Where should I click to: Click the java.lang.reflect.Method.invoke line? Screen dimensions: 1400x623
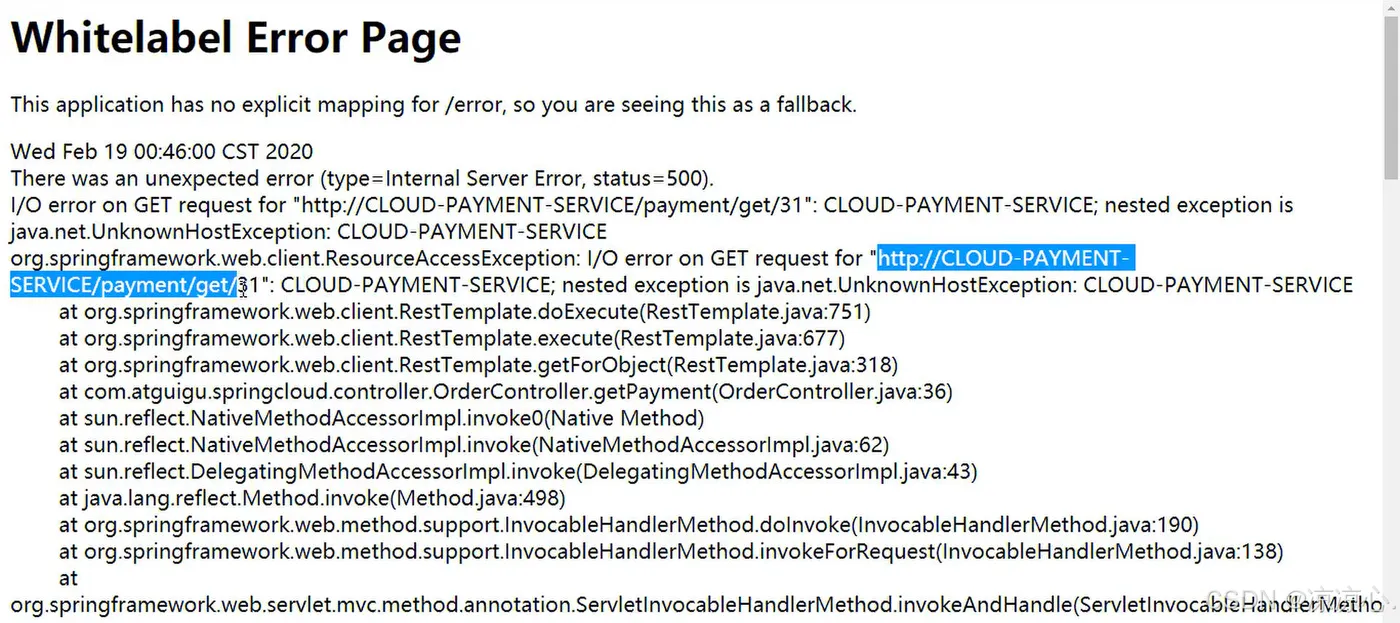[312, 497]
